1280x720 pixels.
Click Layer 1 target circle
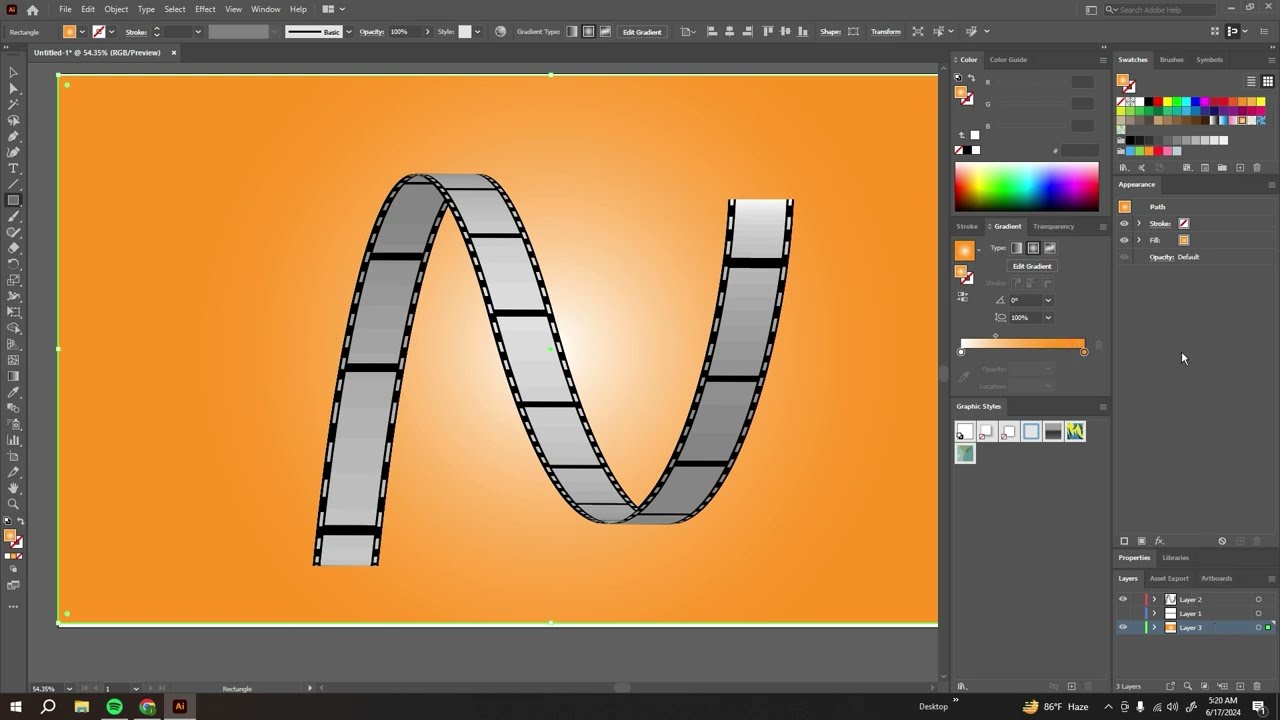tap(1258, 613)
